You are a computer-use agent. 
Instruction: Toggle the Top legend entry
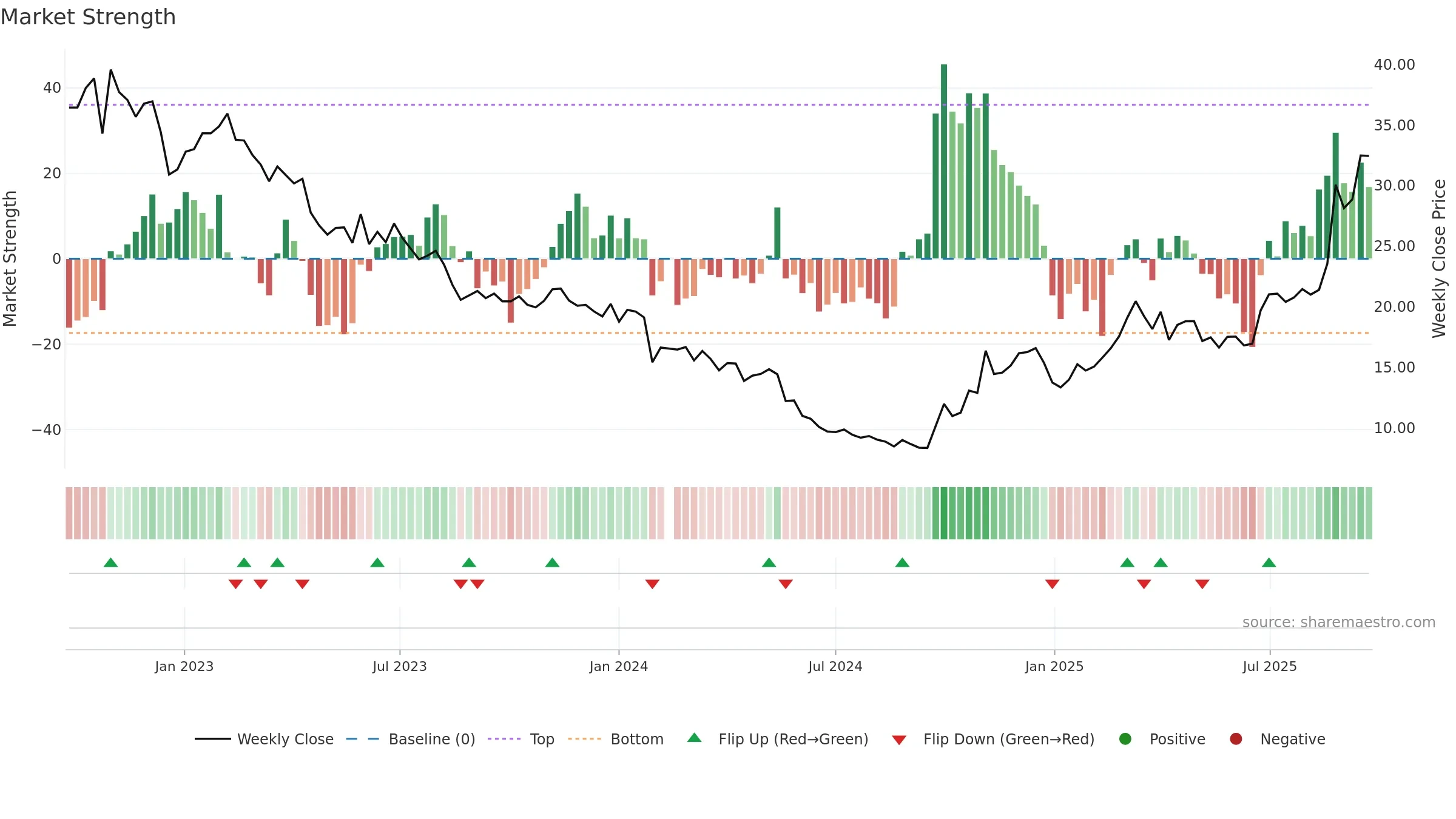(x=521, y=739)
